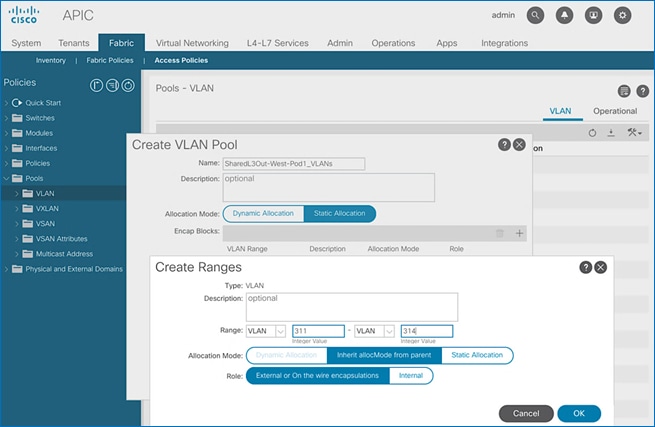Open the tools actions menu icon
This screenshot has width=655, height=427.
click(634, 133)
